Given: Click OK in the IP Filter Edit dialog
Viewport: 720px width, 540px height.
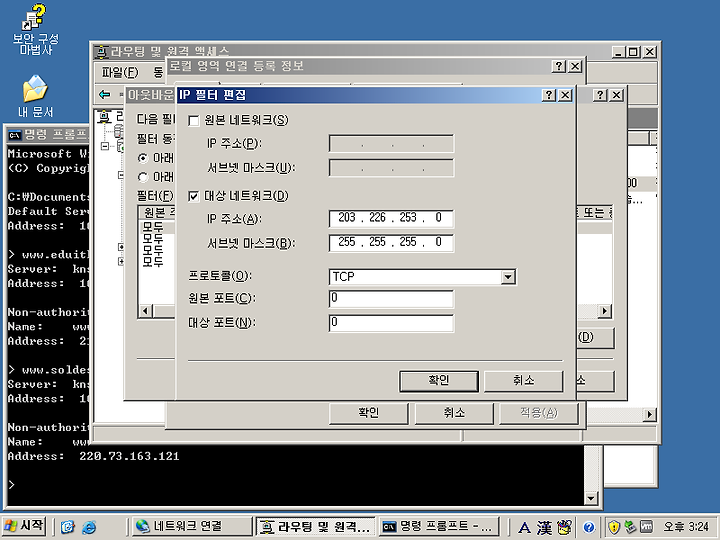Looking at the screenshot, I should click(439, 381).
